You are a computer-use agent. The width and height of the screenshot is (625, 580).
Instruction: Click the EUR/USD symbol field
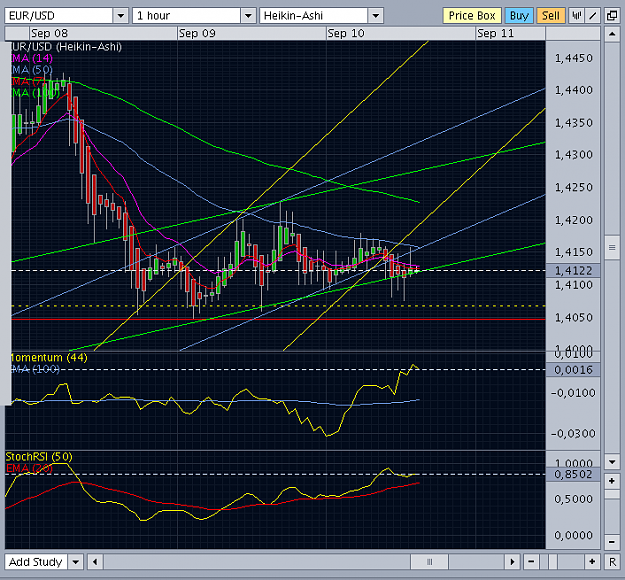tap(59, 16)
